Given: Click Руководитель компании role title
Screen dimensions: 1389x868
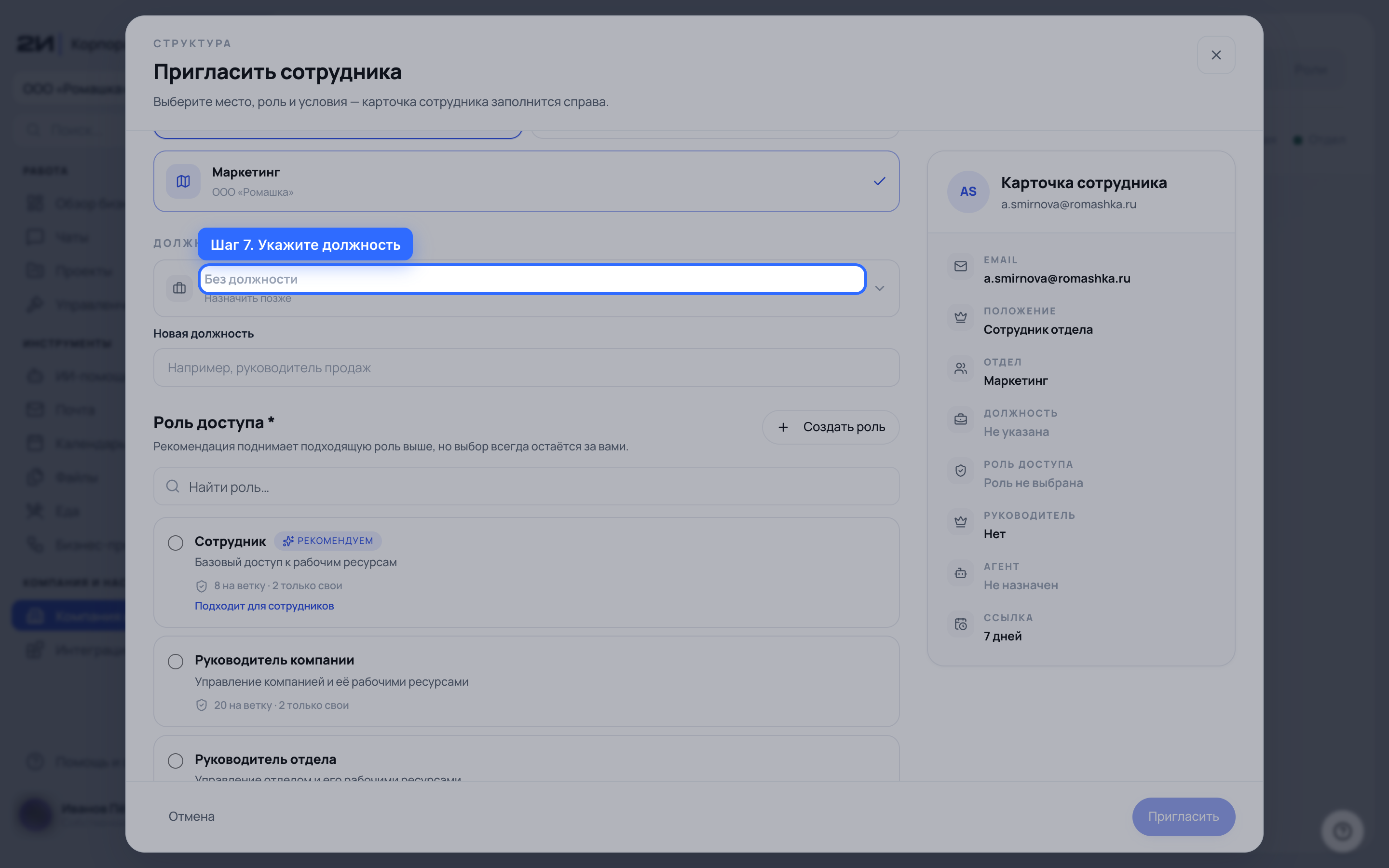Looking at the screenshot, I should pyautogui.click(x=274, y=660).
